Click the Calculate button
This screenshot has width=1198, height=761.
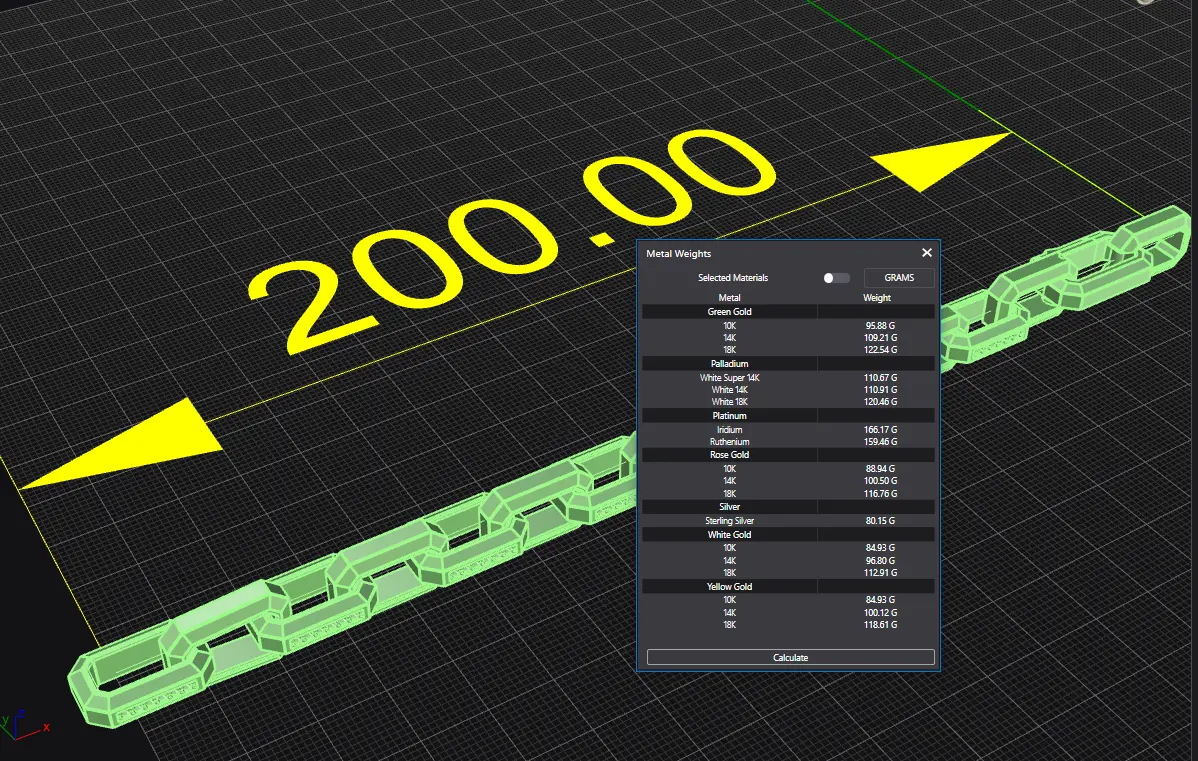tap(791, 658)
